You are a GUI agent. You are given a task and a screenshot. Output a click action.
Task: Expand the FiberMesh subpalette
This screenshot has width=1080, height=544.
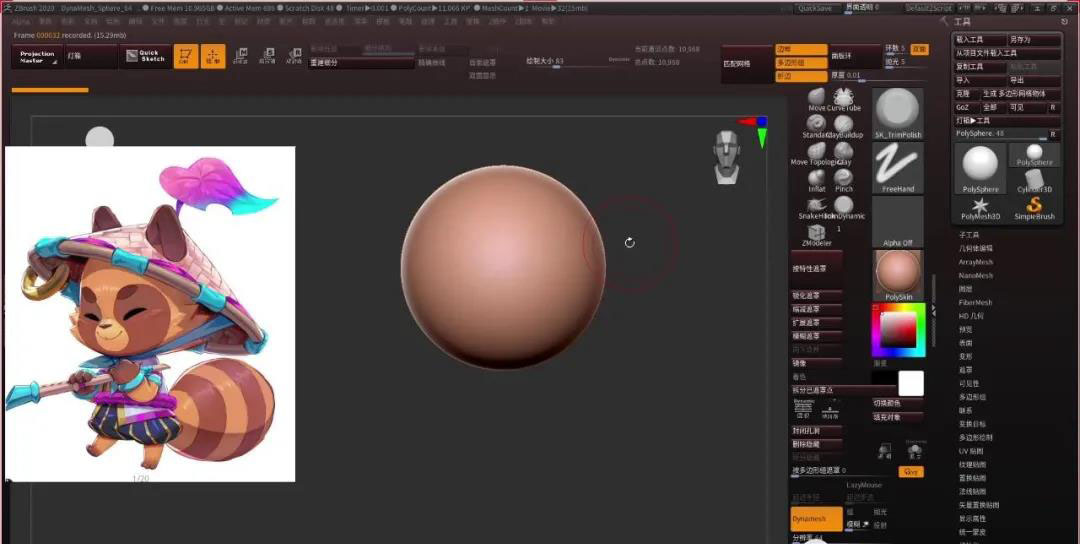975,302
